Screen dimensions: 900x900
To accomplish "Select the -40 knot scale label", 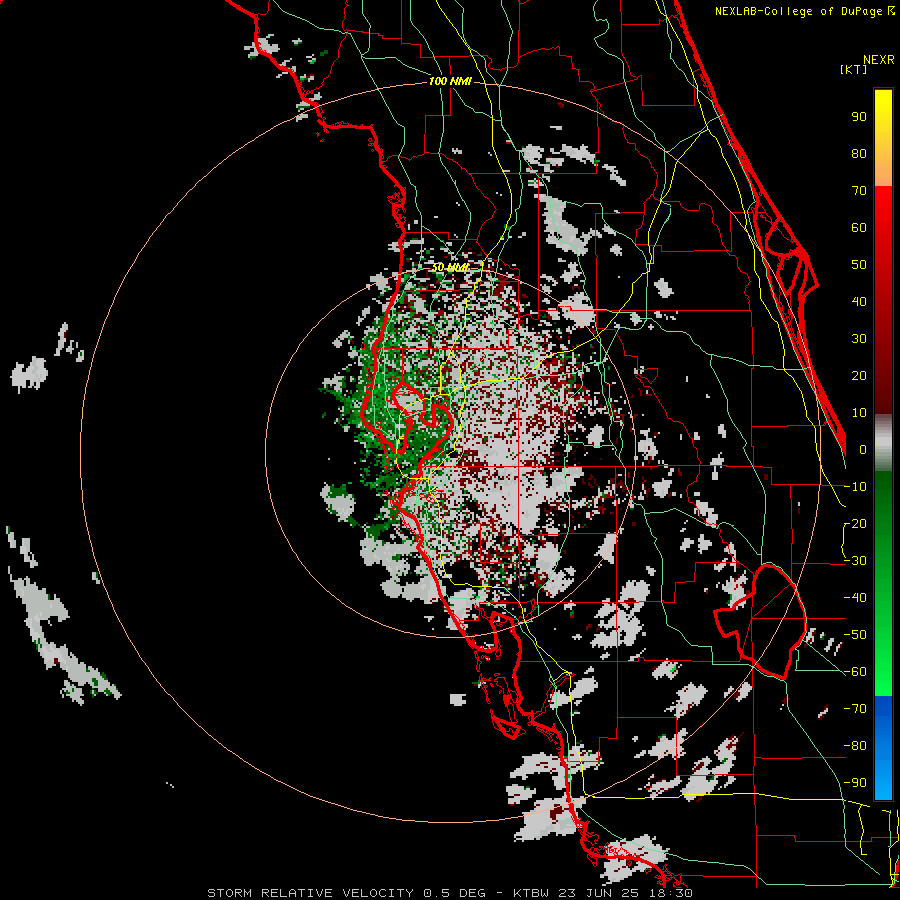I will 855,598.
